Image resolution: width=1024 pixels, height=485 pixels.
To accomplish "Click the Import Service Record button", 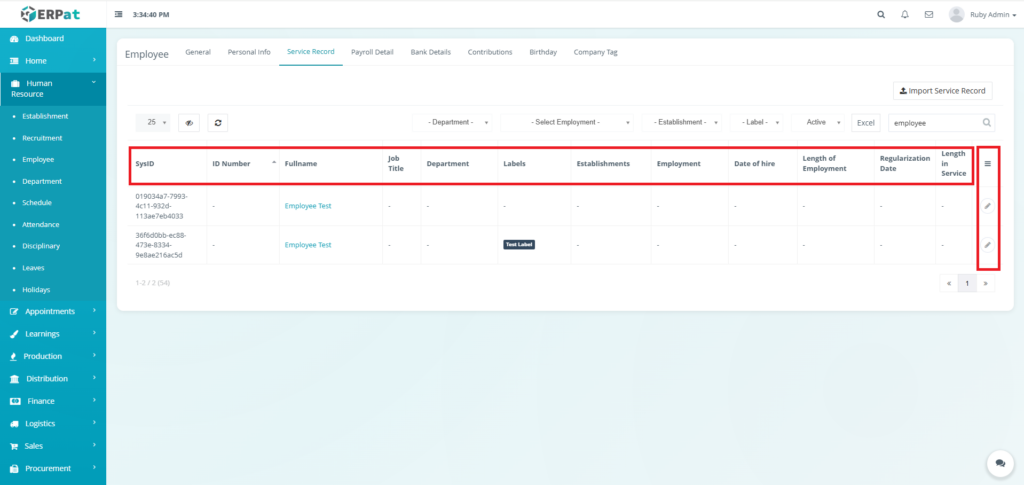I will click(x=942, y=91).
